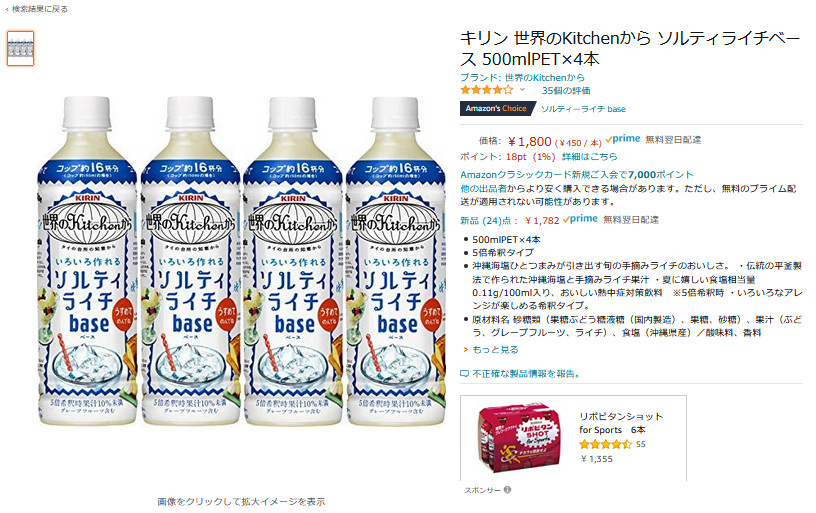Open the ソルティーライチ base keyword link
Screen dimensions: 816x513
pyautogui.click(x=583, y=109)
